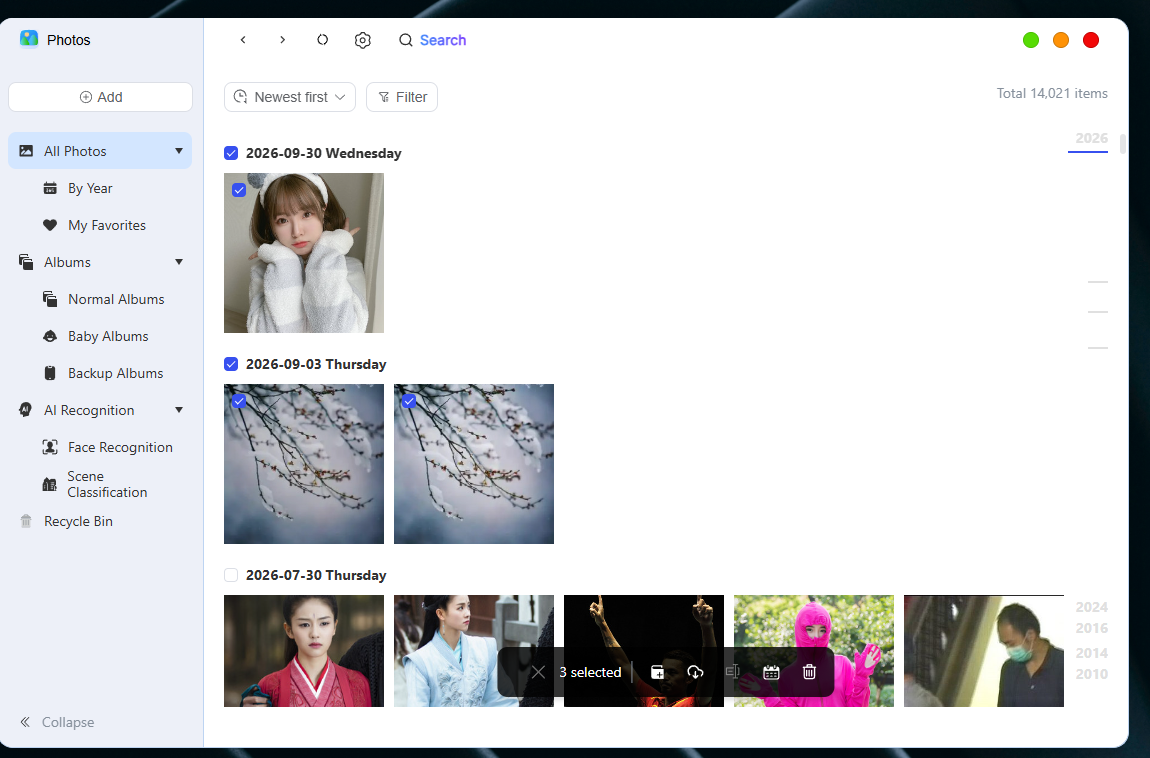Collapse the AI Recognition section arrow

(179, 410)
